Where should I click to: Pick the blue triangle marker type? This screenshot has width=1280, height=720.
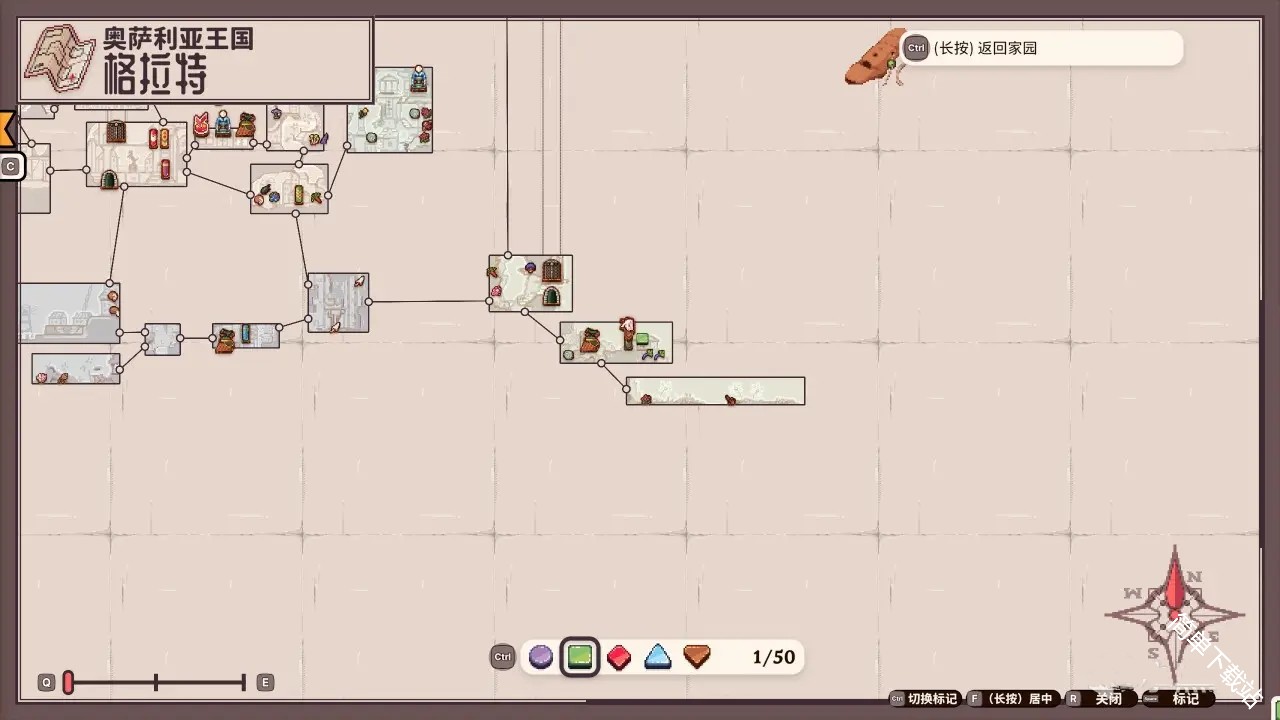click(x=657, y=657)
